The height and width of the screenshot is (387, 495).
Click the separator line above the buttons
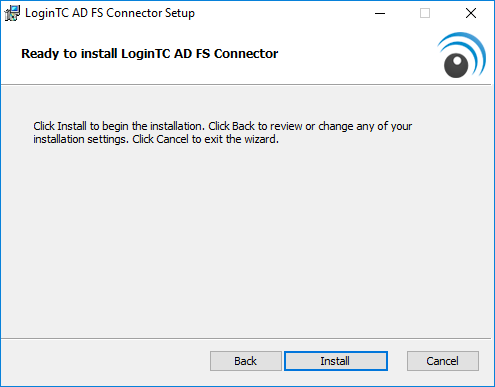pyautogui.click(x=246, y=339)
